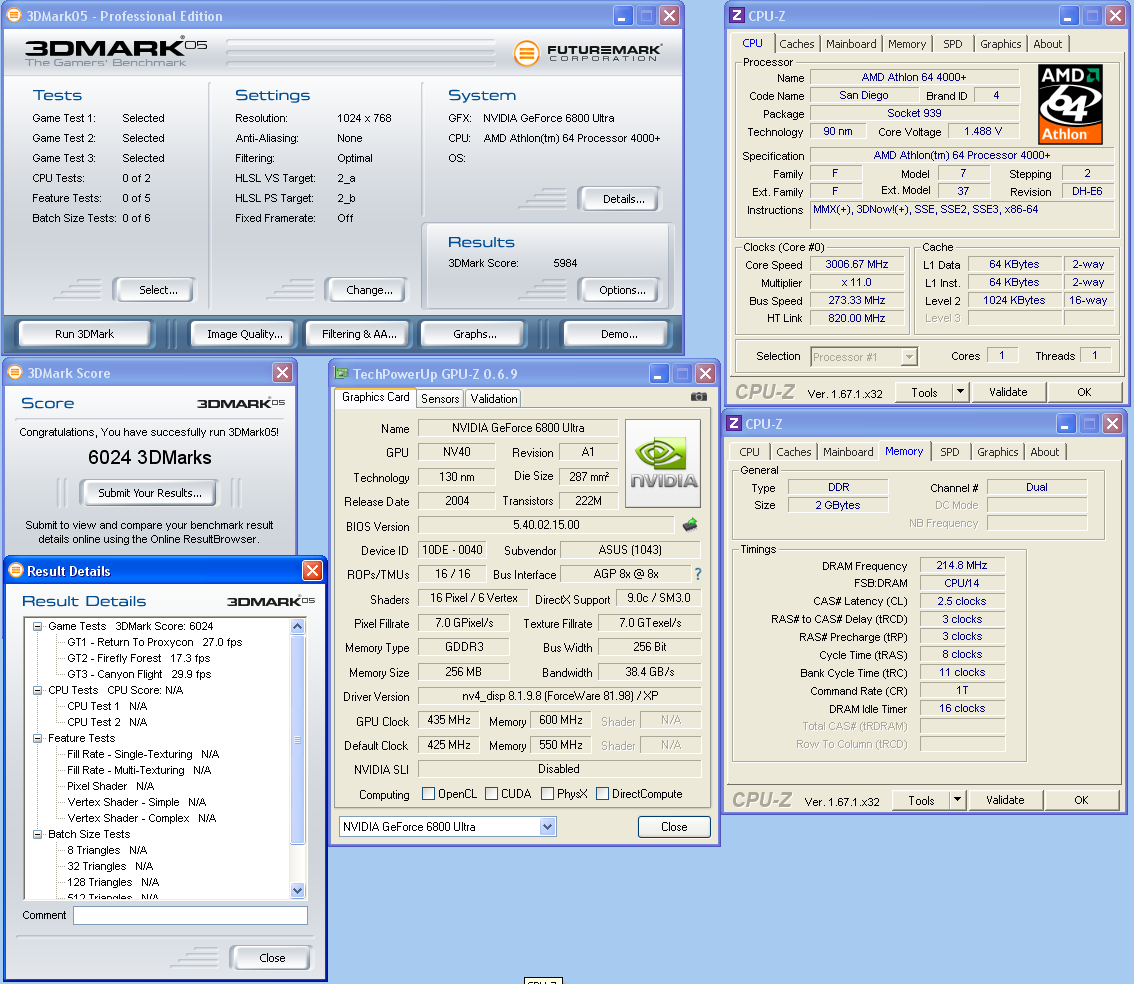Image resolution: width=1134 pixels, height=984 pixels.
Task: Open the Processor #1 selection dropdown
Action: click(910, 356)
